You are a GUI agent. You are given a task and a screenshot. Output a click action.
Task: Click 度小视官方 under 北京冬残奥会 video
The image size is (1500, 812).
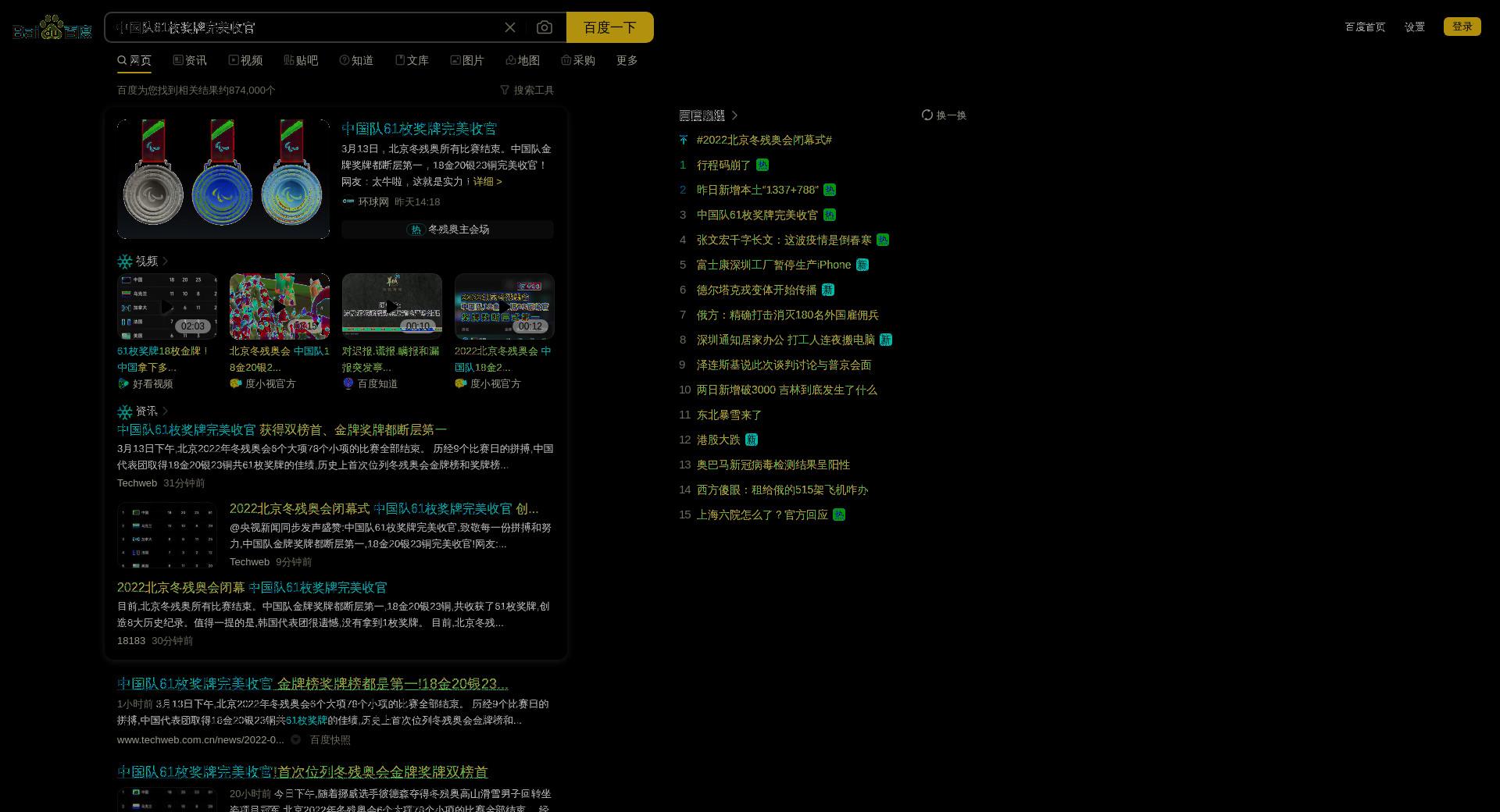270,383
